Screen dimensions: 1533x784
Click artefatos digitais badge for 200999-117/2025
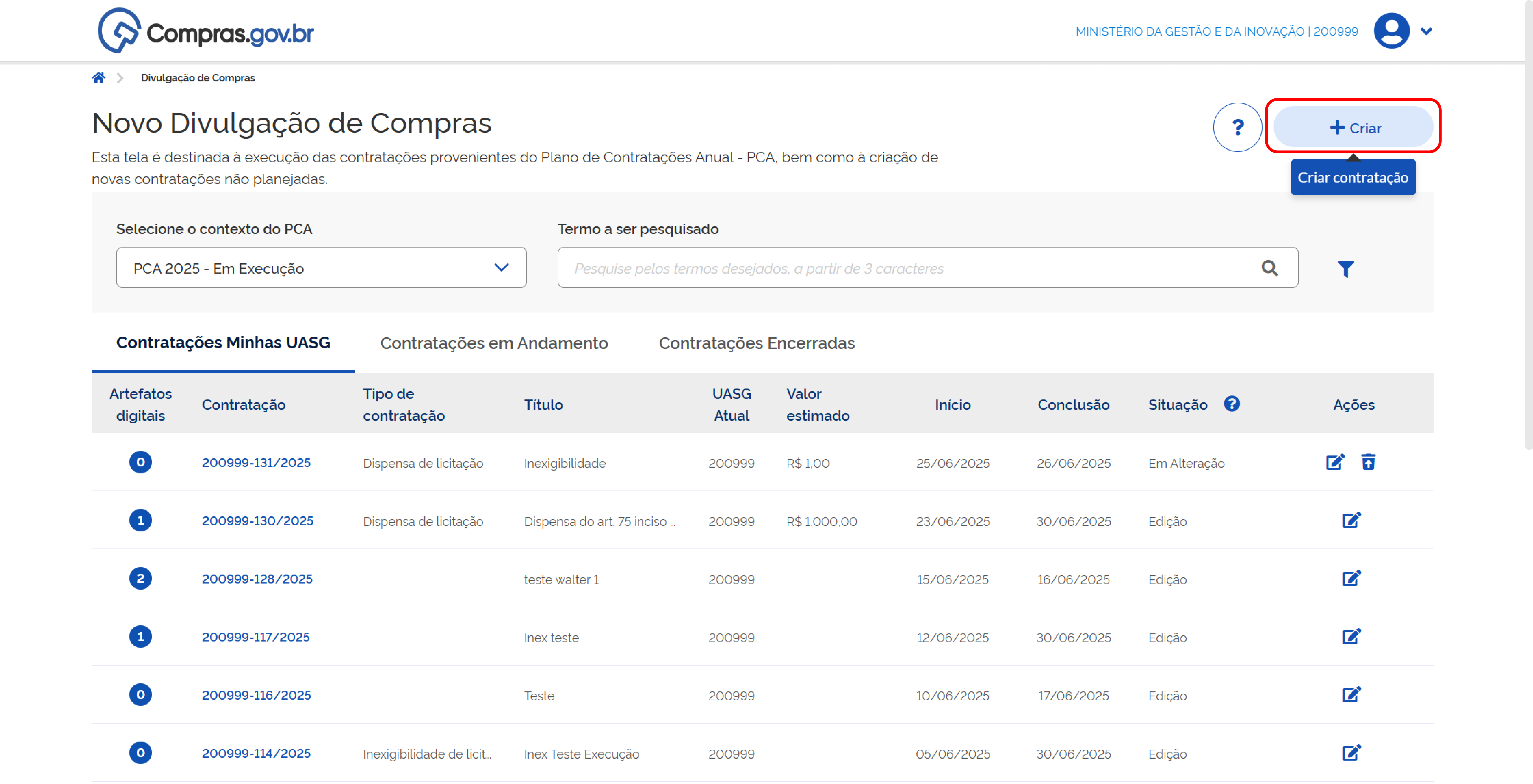[x=140, y=636]
